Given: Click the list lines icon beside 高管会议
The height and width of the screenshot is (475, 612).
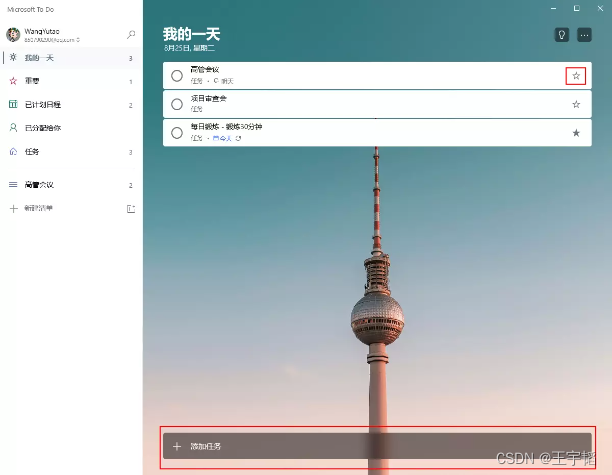Looking at the screenshot, I should (x=13, y=185).
